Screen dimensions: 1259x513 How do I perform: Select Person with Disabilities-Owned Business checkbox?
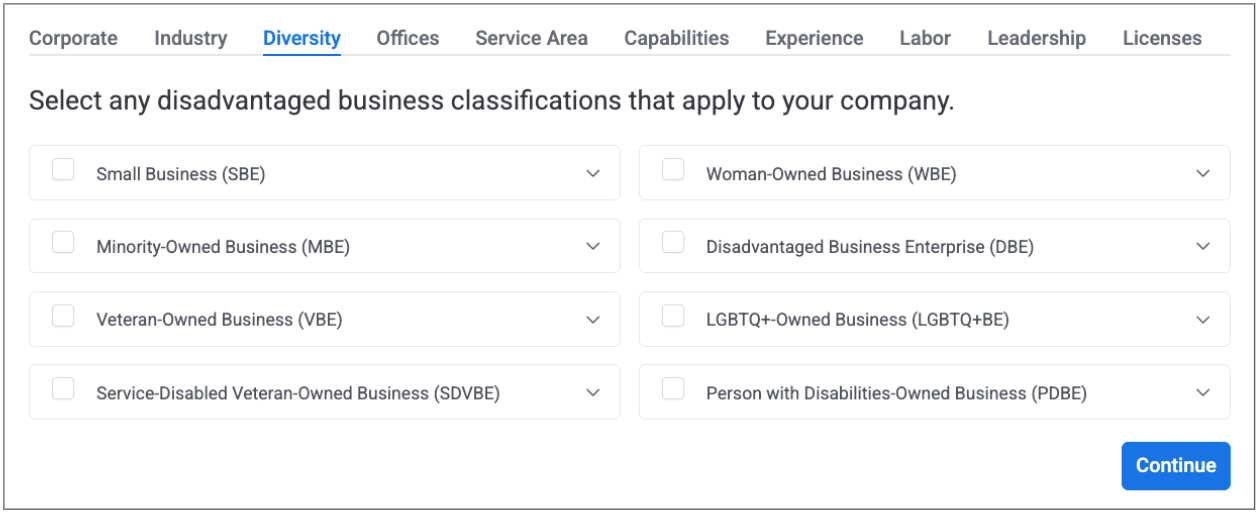click(673, 389)
